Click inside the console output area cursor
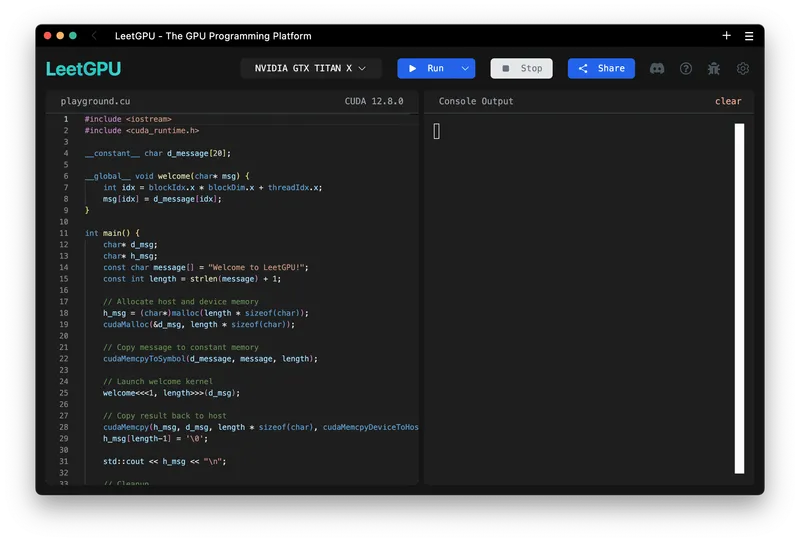800x542 pixels. click(437, 132)
